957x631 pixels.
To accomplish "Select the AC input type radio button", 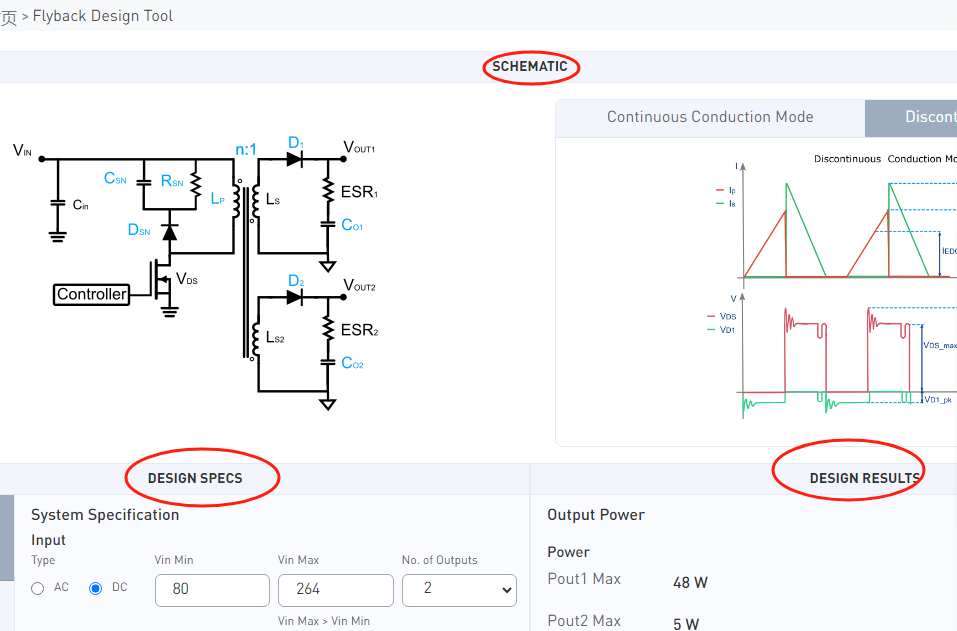I will 38,588.
